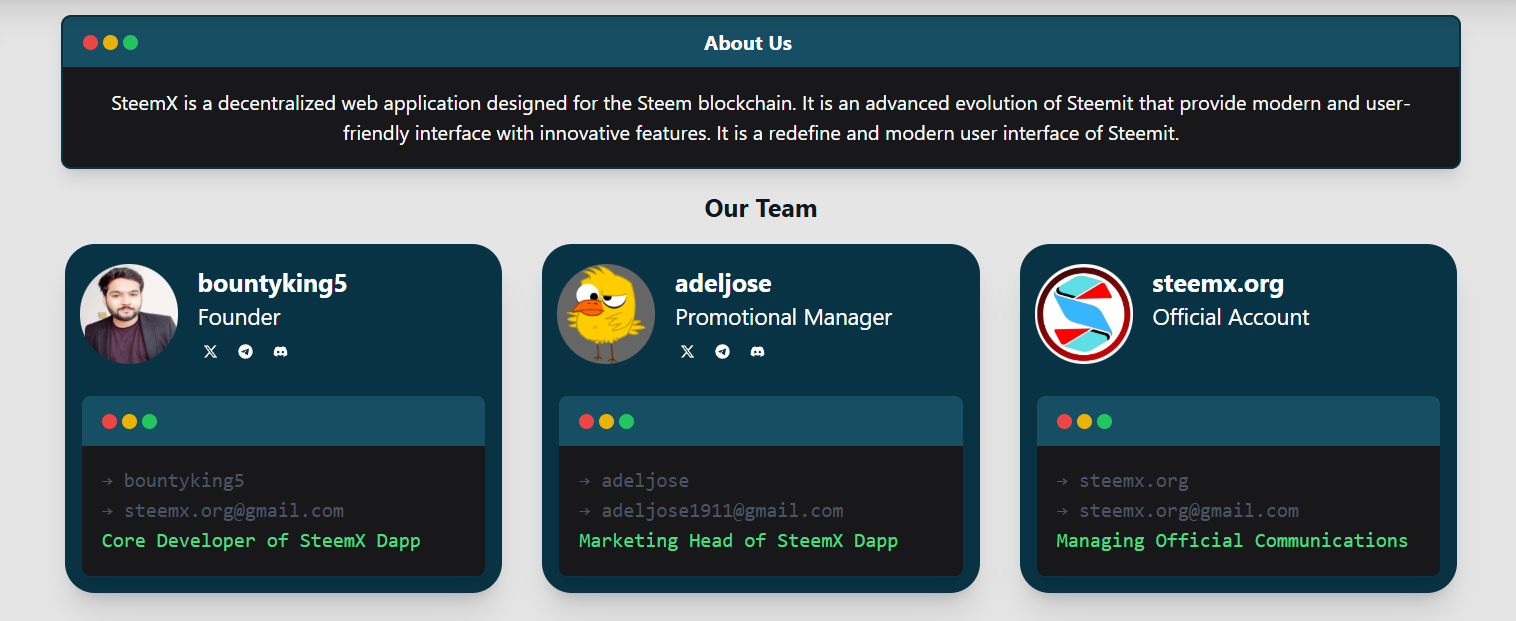
Task: Open adeljose's X (Twitter) profile icon
Action: point(687,352)
